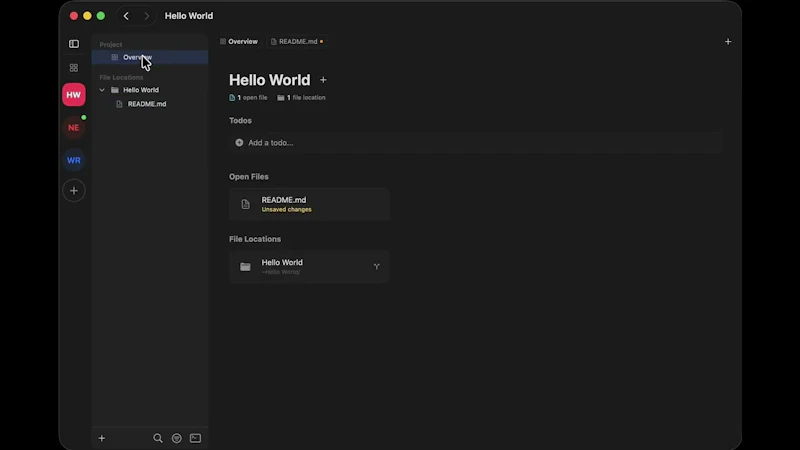800x450 pixels.
Task: Open search with magnifier icon
Action: [158, 438]
